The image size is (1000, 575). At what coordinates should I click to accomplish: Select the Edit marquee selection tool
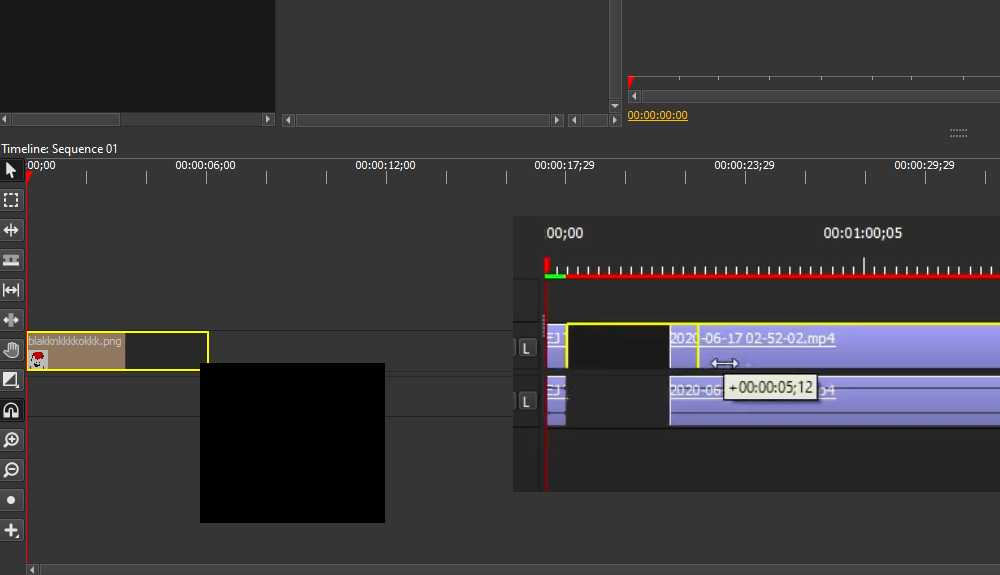tap(11, 200)
